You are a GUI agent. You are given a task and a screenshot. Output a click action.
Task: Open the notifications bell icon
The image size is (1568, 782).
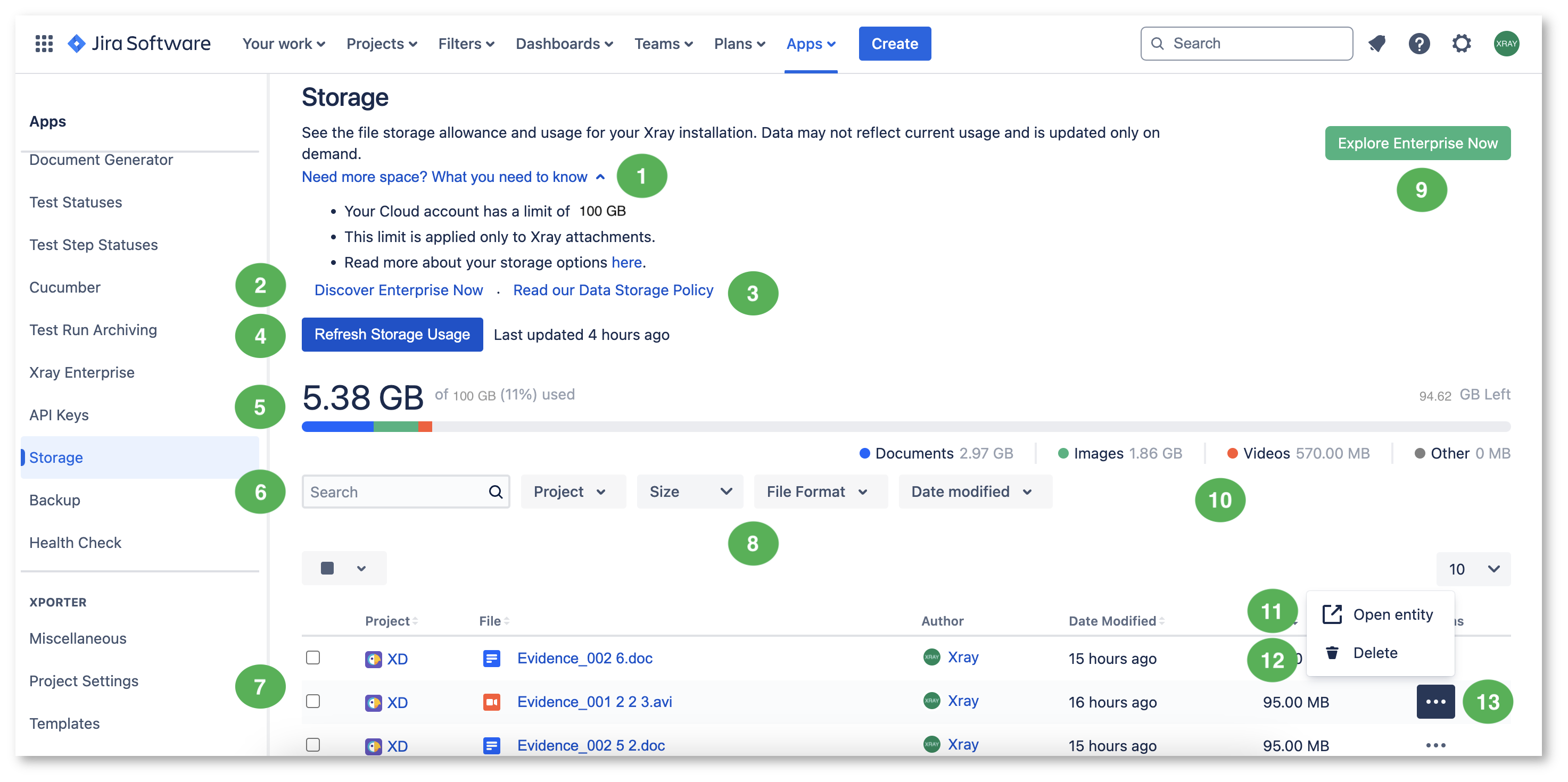point(1376,43)
